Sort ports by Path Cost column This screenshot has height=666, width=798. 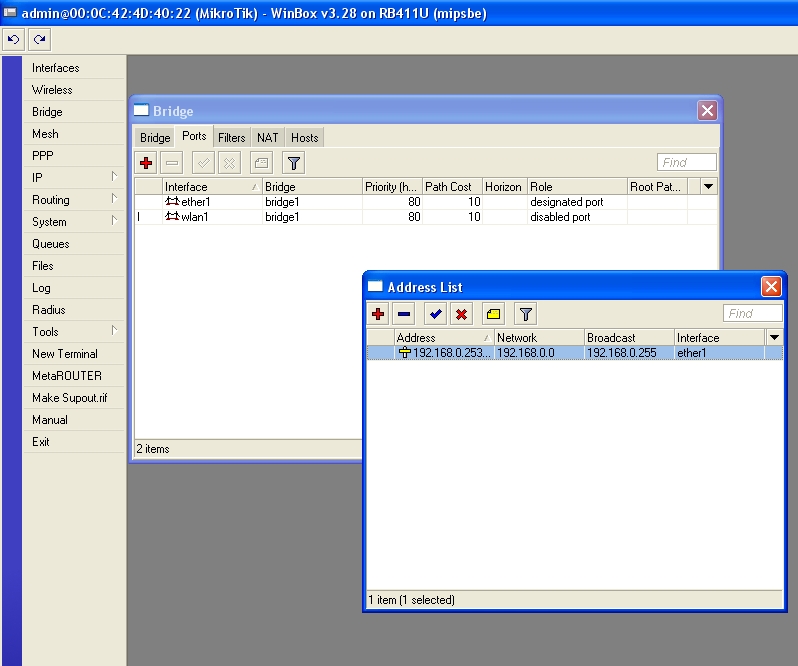[x=452, y=187]
